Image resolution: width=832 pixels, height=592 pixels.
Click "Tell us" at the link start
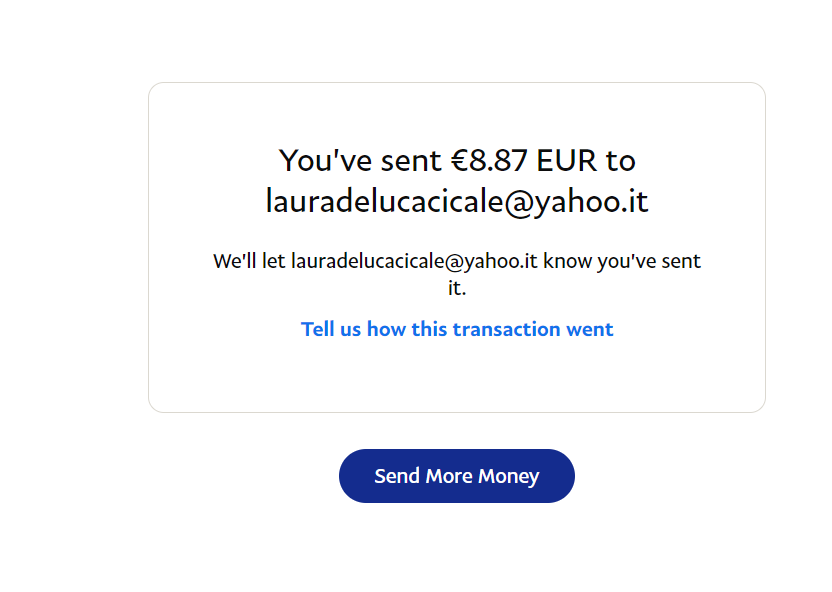pyautogui.click(x=331, y=329)
